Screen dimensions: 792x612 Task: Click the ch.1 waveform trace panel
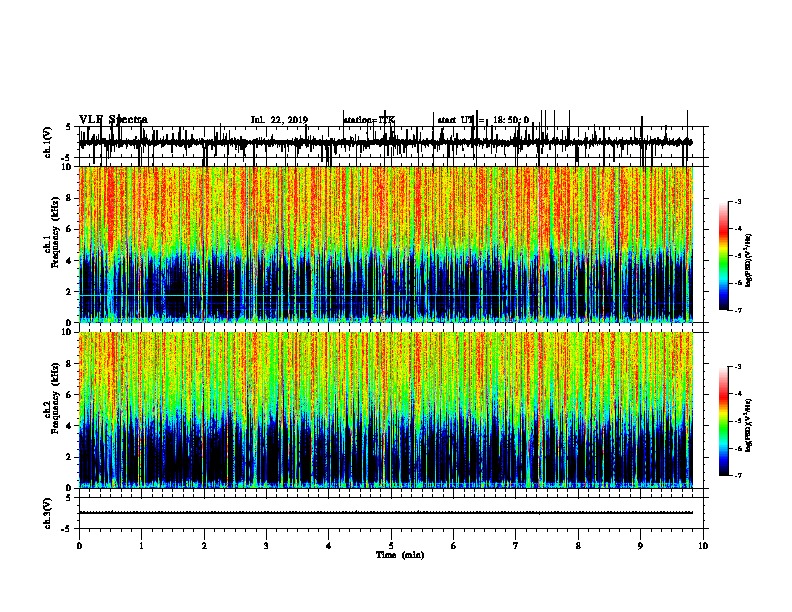[x=391, y=142]
